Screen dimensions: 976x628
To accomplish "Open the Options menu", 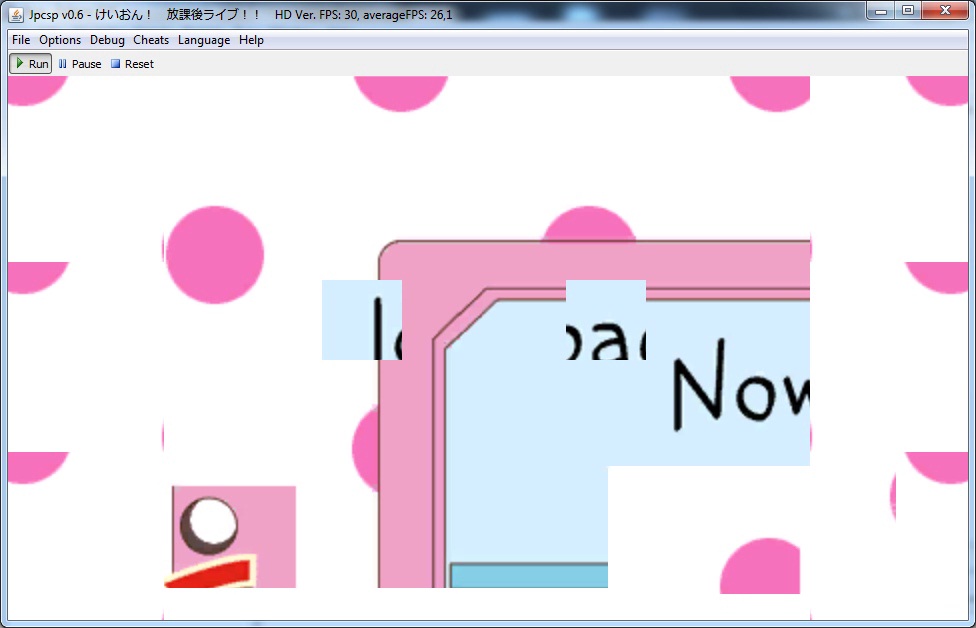I will pyautogui.click(x=60, y=40).
